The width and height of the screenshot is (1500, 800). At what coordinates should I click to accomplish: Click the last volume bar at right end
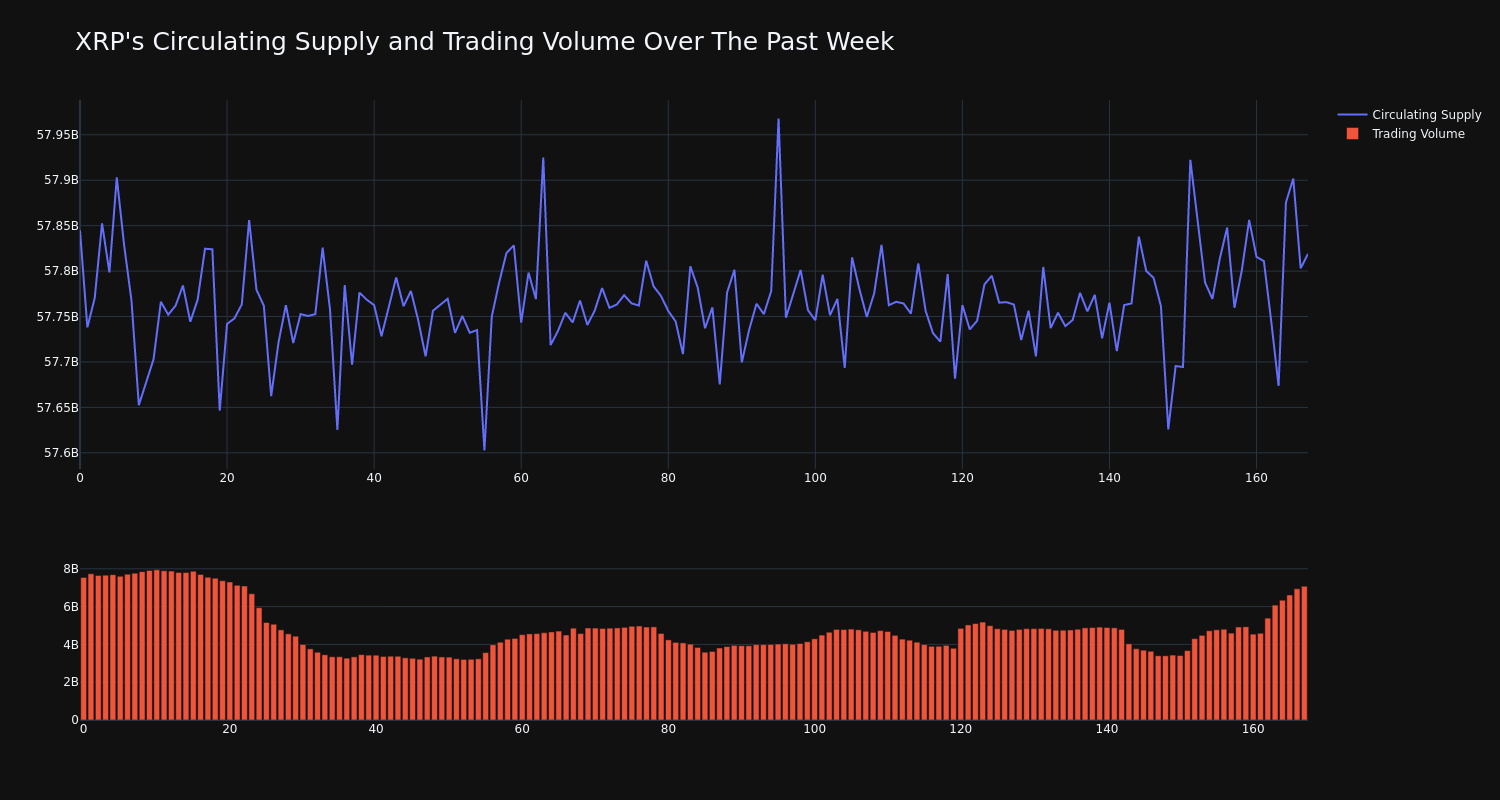1304,653
